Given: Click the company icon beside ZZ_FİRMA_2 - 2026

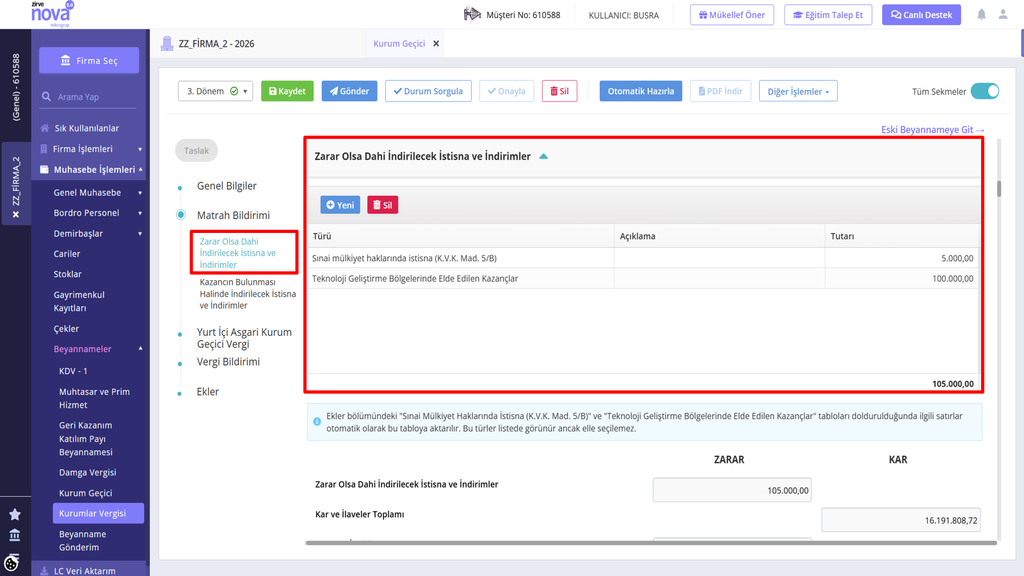Looking at the screenshot, I should click(x=167, y=44).
